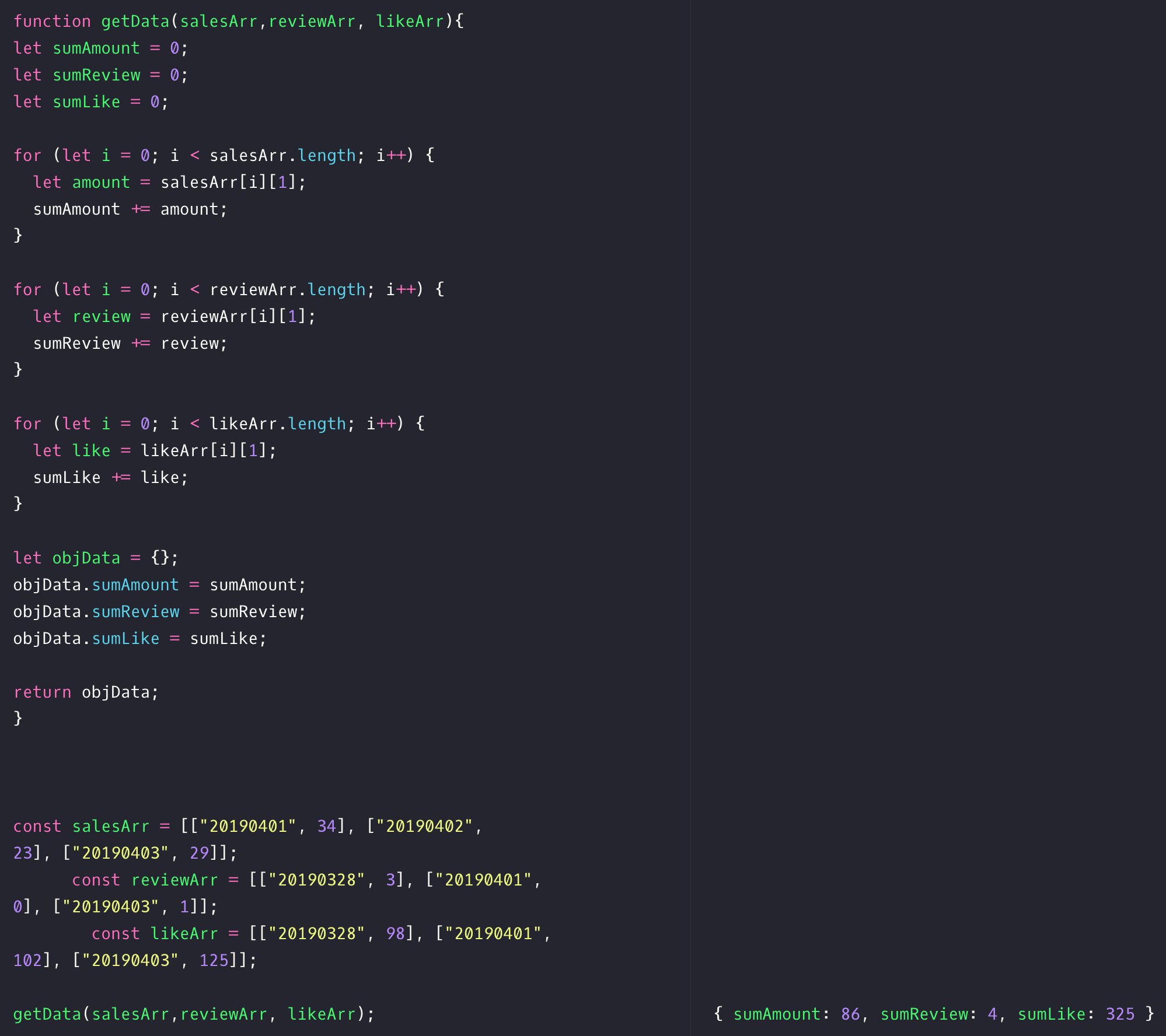The width and height of the screenshot is (1166, 1036).
Task: Click 'objData.sumReview = sumReview;' line
Action: (159, 612)
